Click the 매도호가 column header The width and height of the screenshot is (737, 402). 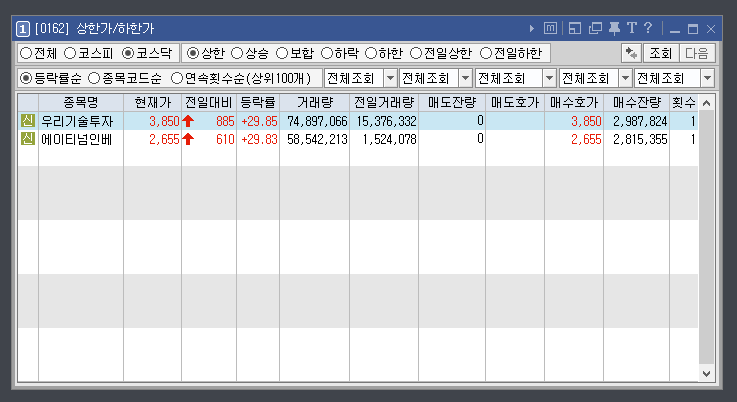[x=515, y=102]
